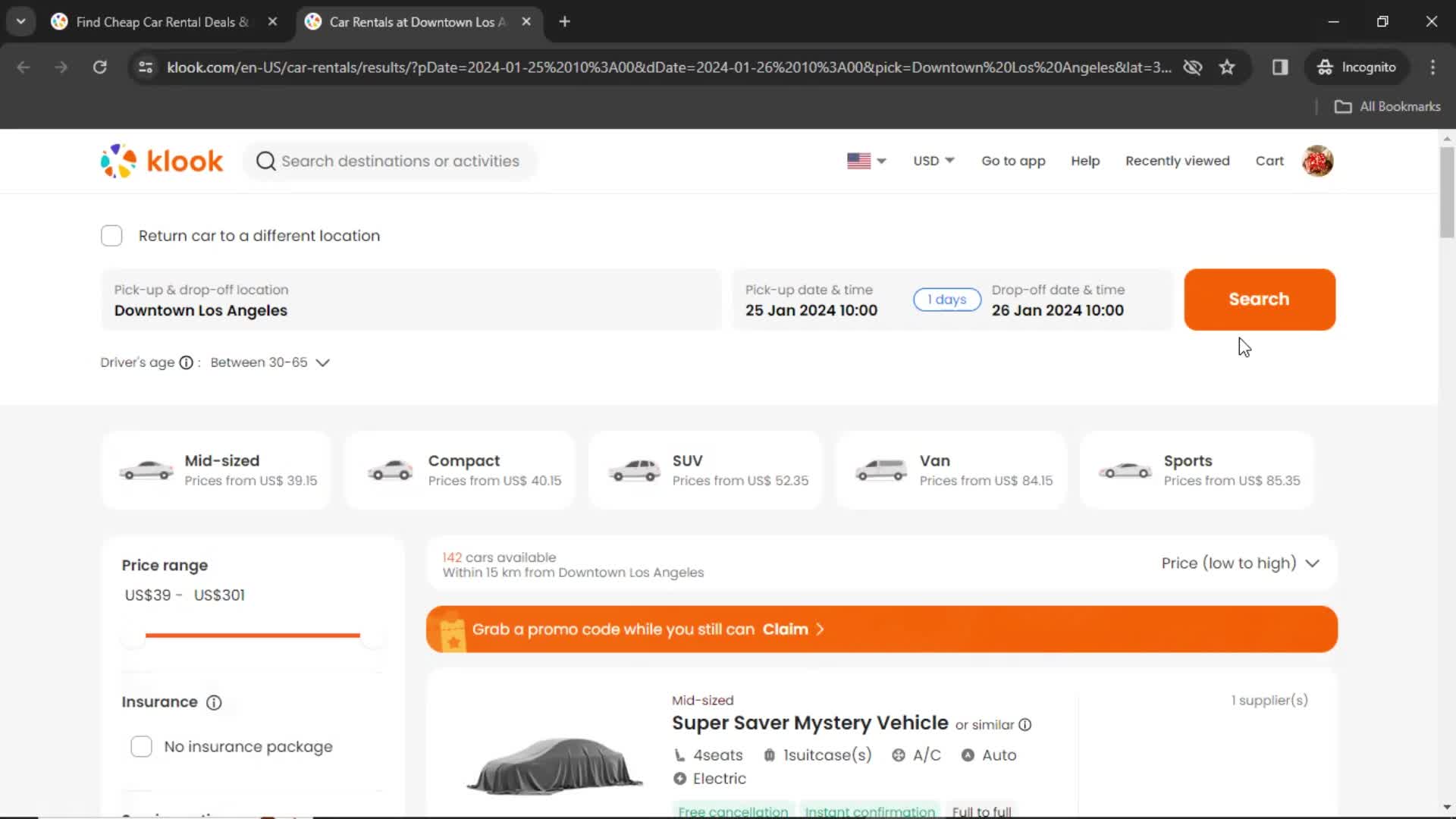This screenshot has width=1456, height=819.
Task: Toggle Return car to different location checkbox
Action: coord(111,236)
